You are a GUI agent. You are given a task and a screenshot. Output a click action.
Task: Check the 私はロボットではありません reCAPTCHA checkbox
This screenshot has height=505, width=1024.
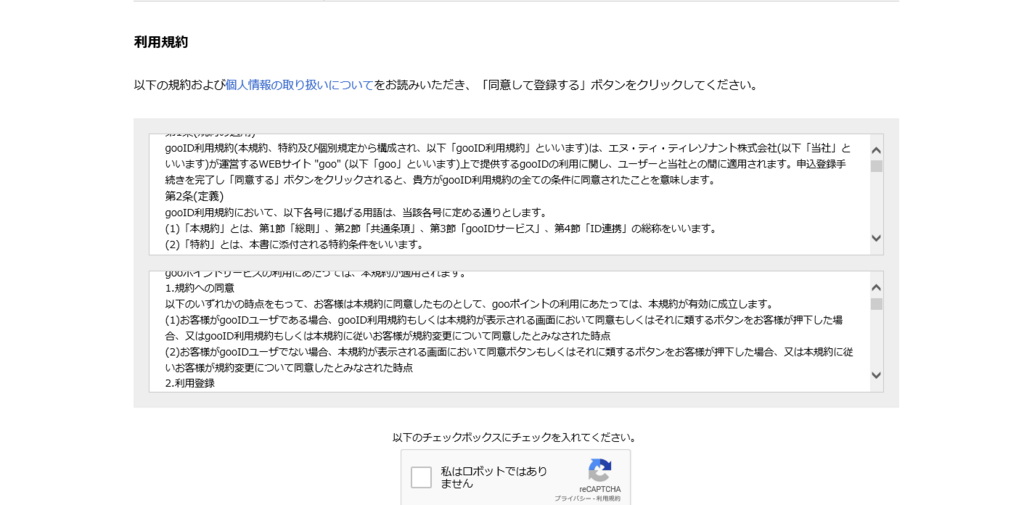pyautogui.click(x=421, y=478)
